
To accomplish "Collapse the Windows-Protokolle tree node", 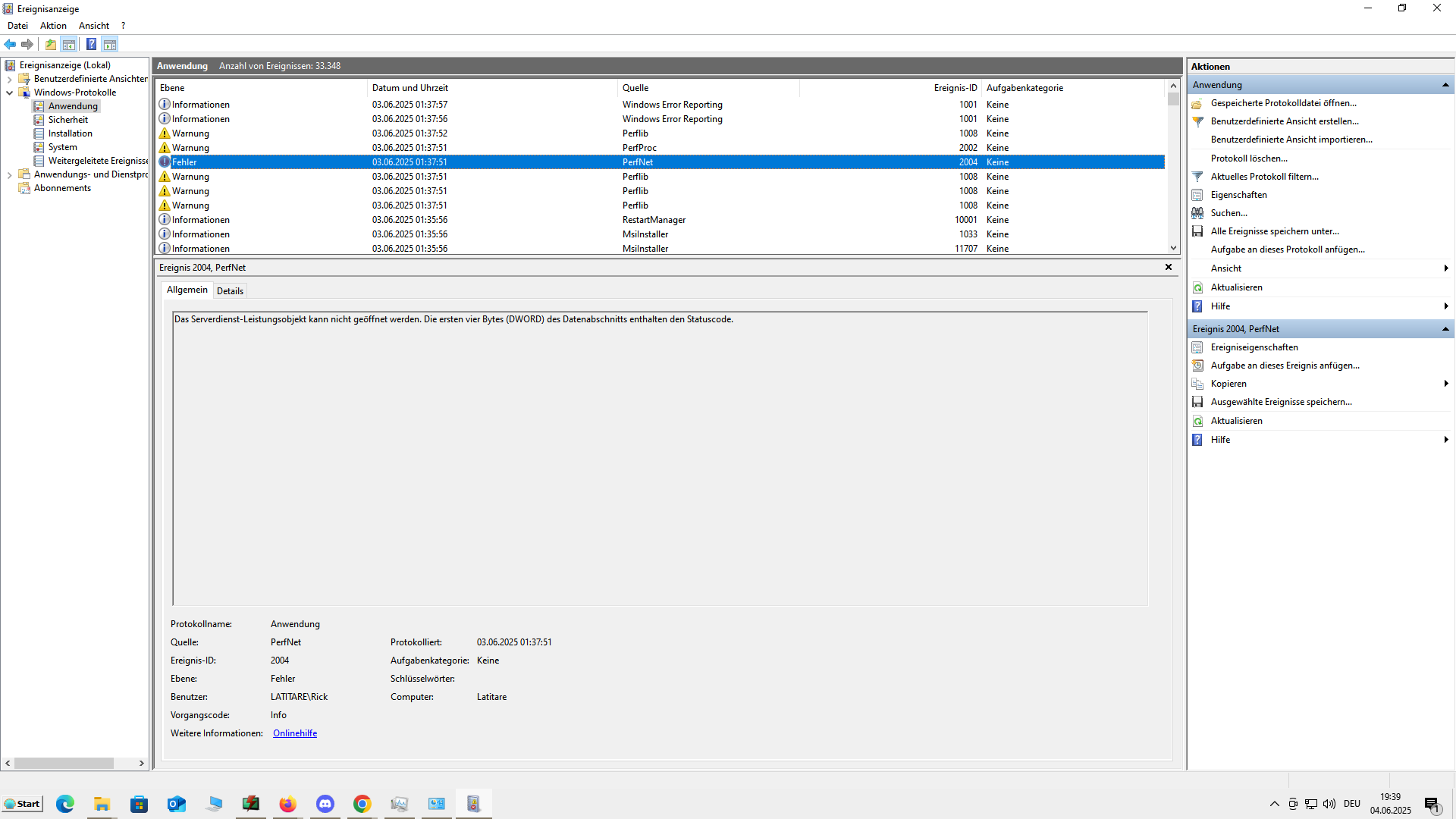I will (9, 93).
